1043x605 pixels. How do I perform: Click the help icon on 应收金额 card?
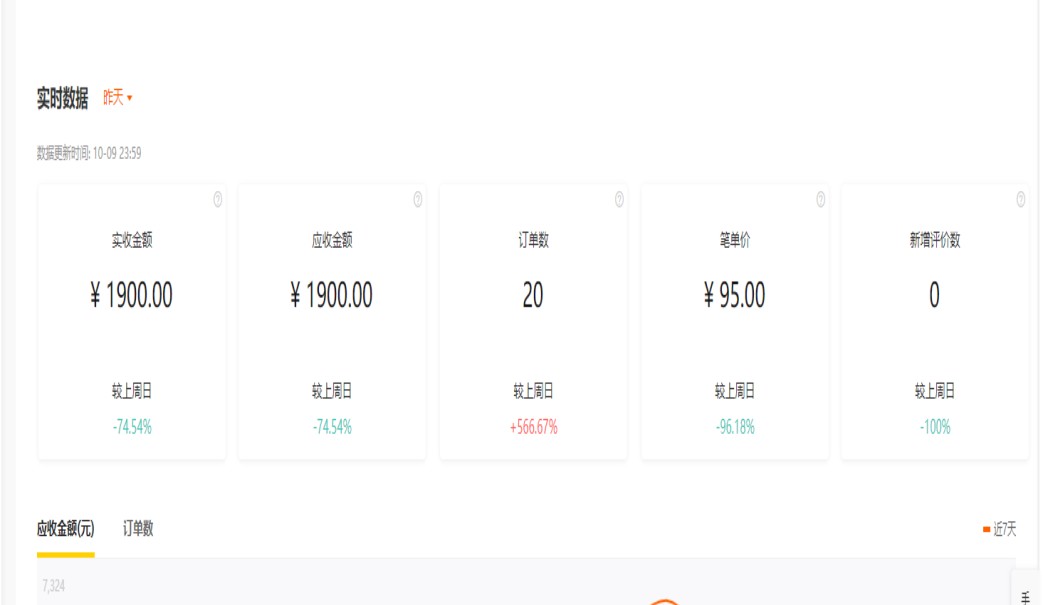click(x=418, y=200)
